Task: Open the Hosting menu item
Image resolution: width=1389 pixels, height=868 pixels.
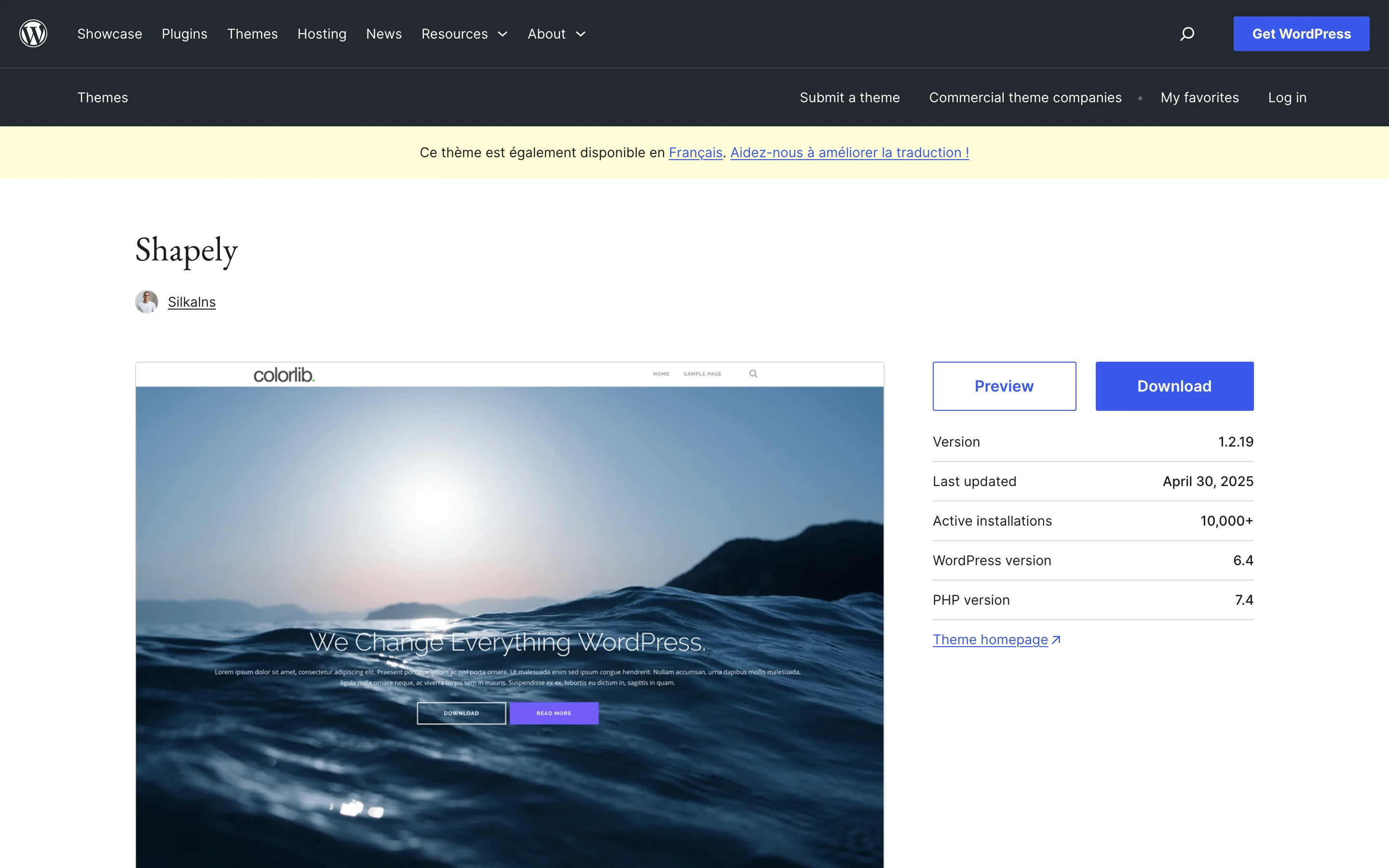Action: (321, 34)
